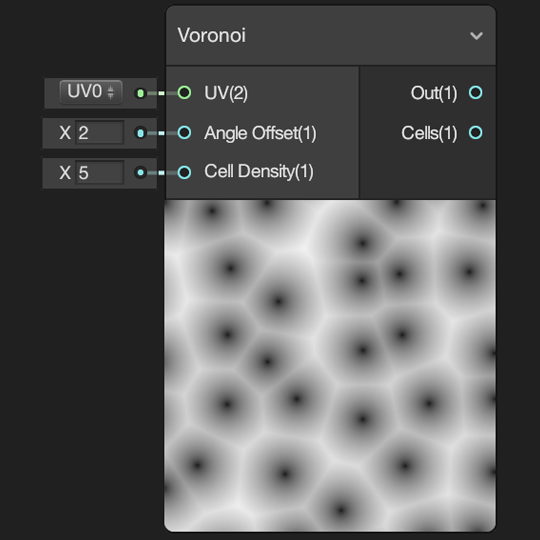Open the UV0 channel dropdown
The width and height of the screenshot is (540, 540).
click(x=91, y=92)
